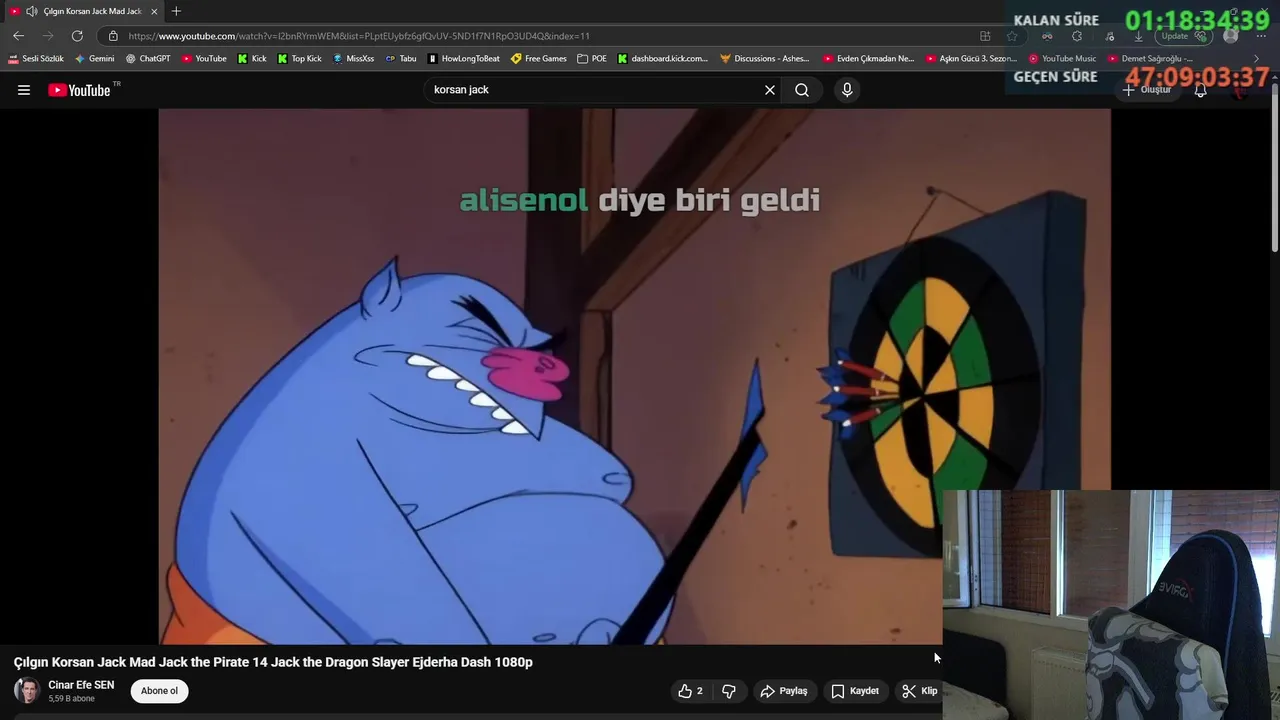The width and height of the screenshot is (1280, 720).
Task: Open the Gemini bookmark
Action: point(95,59)
